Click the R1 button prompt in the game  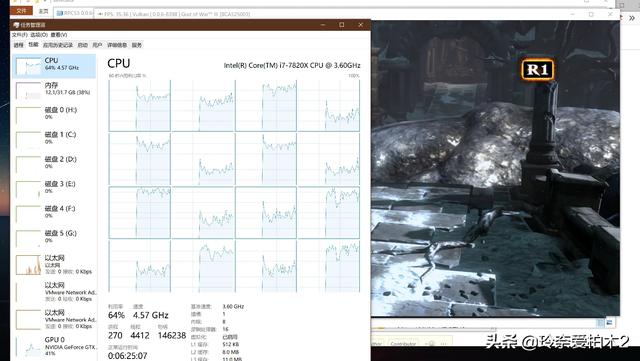point(538,69)
